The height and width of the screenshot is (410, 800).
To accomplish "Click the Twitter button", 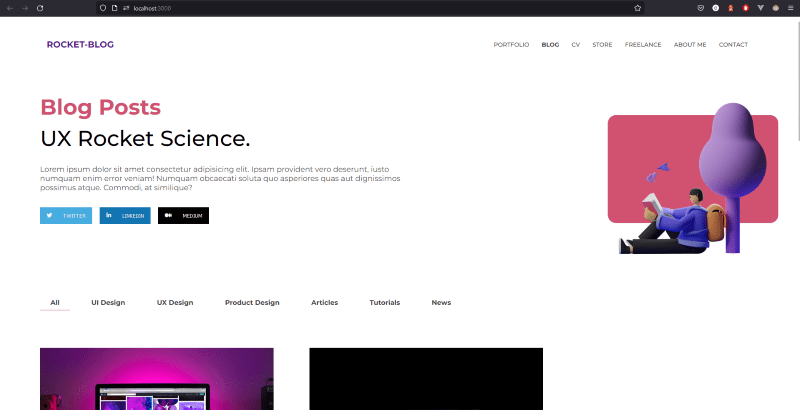I will coord(66,215).
